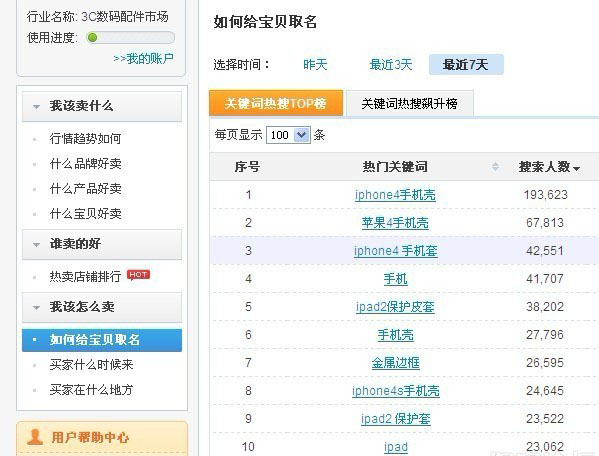Open keyword link 金属边框

395,363
